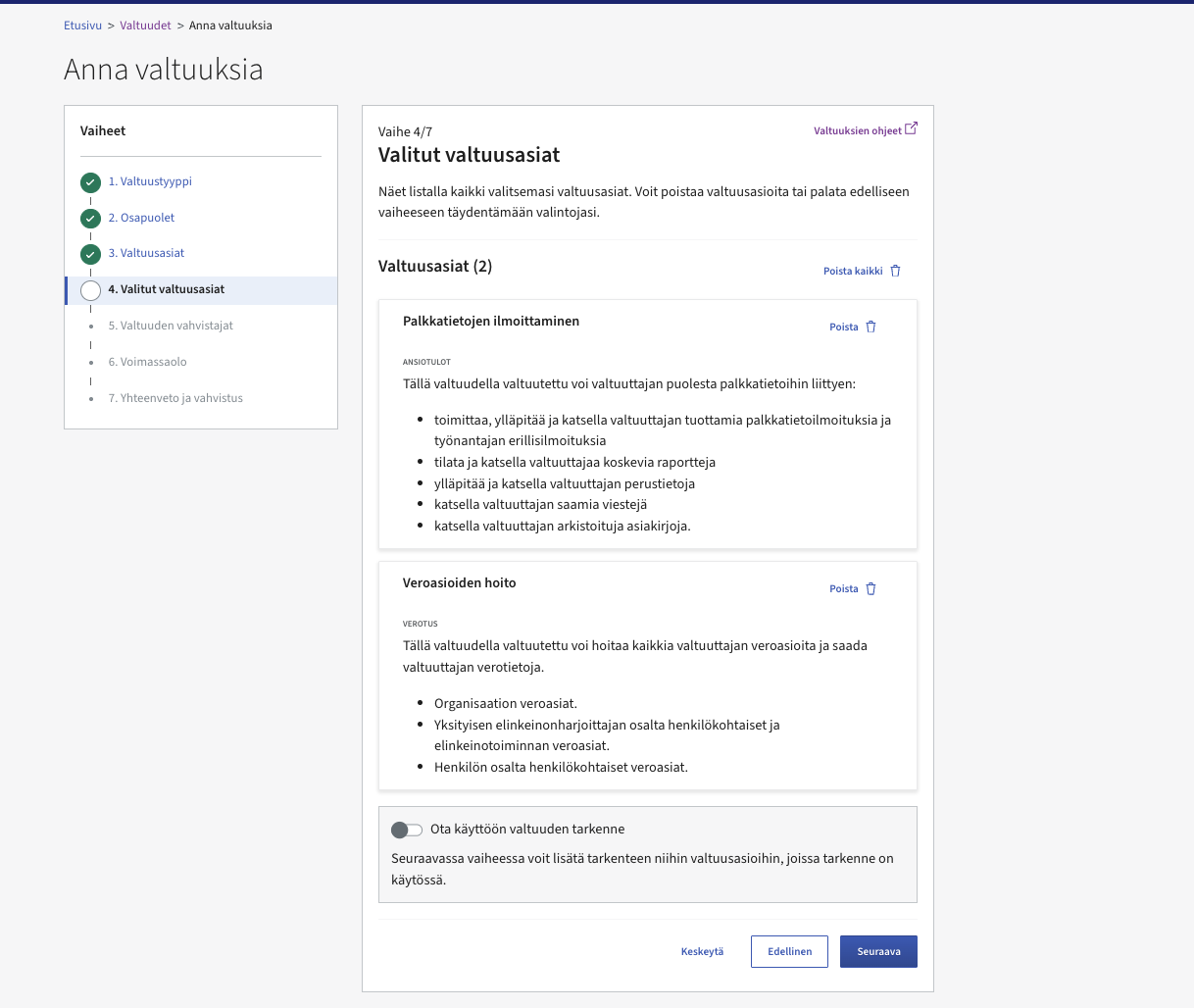Click 'tilata ja katsella valtuuttajaa koskevia raportteja' item
The width and height of the screenshot is (1194, 1008).
tap(574, 462)
